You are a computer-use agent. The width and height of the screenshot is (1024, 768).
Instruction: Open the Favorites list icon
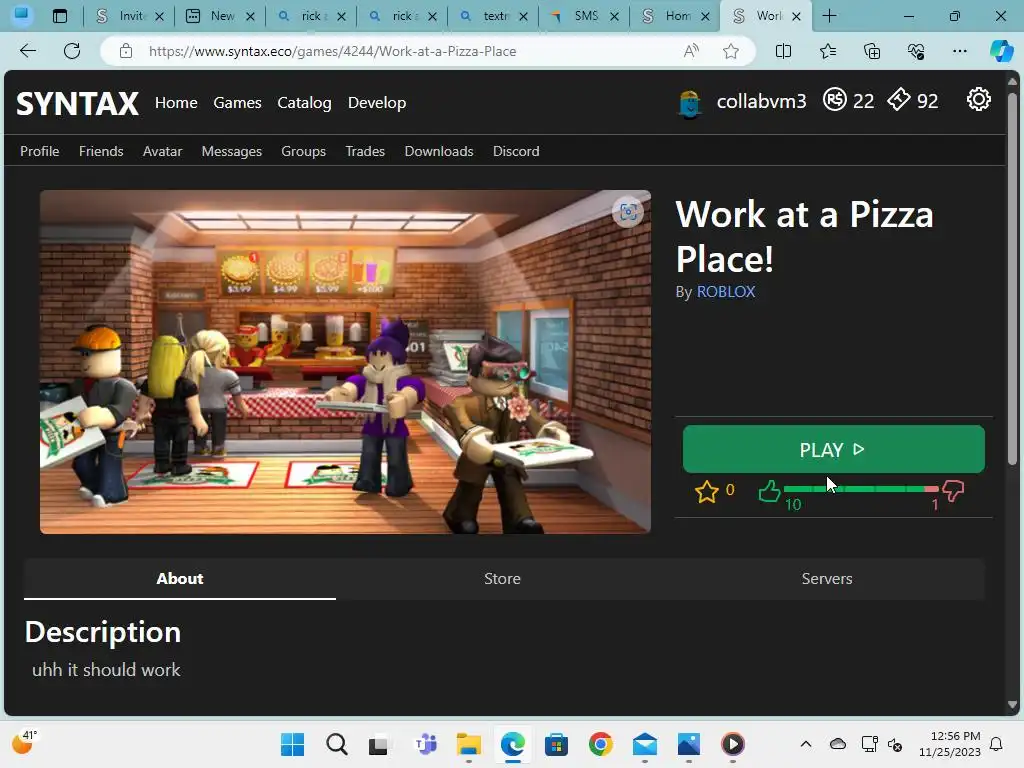coord(827,51)
